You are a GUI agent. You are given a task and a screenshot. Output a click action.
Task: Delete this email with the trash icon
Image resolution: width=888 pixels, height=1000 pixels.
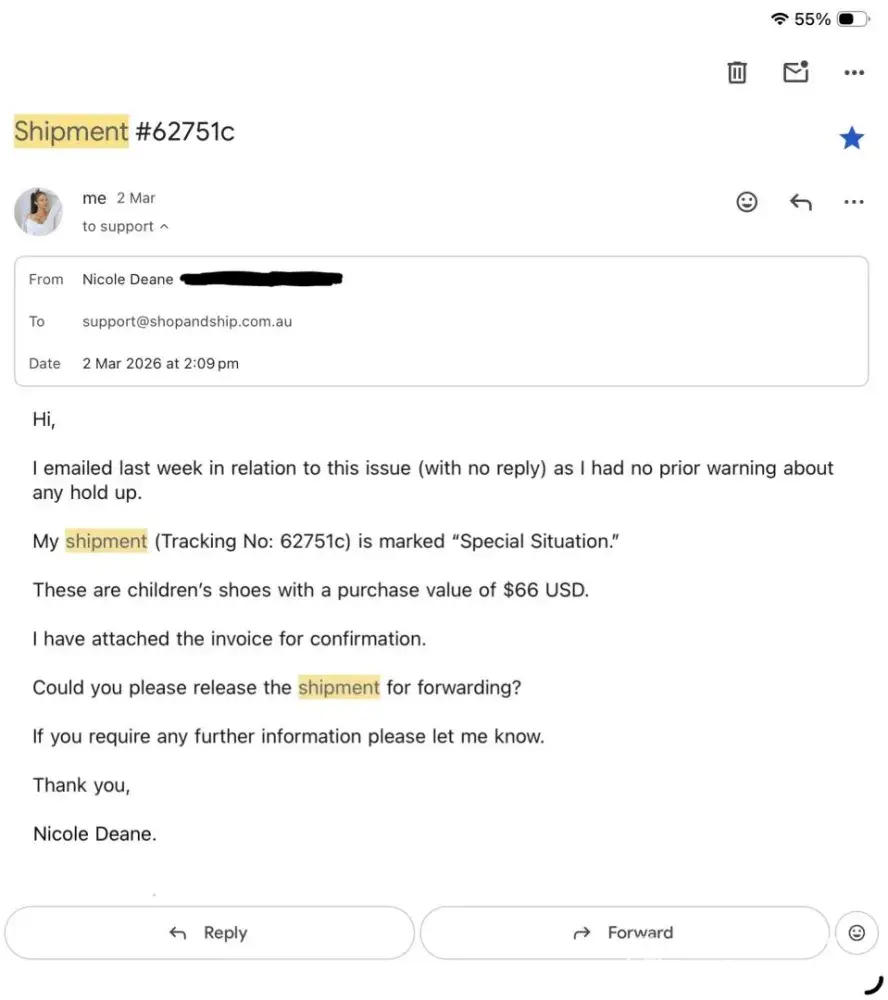(x=737, y=72)
